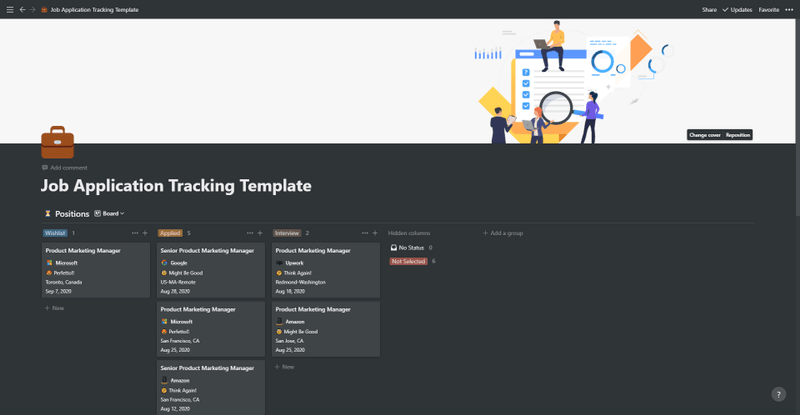Open the three-dot page options menu
Viewport: 800px width, 415px height.
click(x=789, y=10)
